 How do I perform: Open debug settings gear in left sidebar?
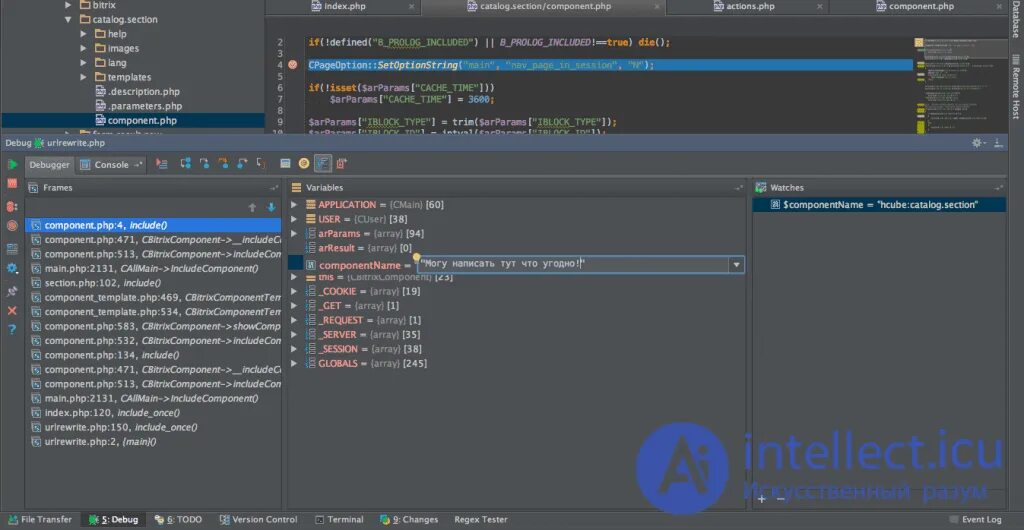pyautogui.click(x=12, y=268)
